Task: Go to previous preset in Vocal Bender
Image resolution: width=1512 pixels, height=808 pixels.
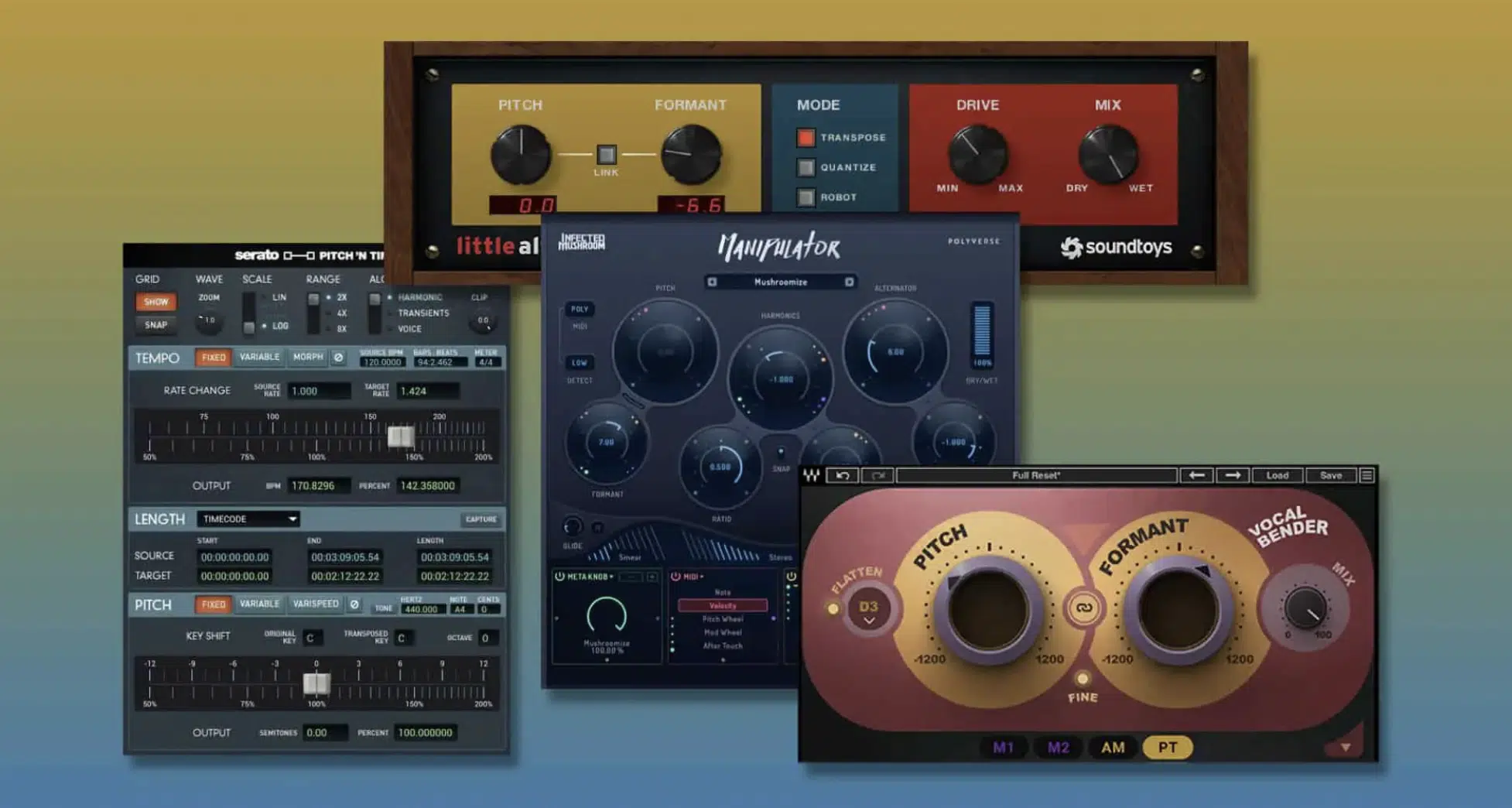Action: point(1196,475)
